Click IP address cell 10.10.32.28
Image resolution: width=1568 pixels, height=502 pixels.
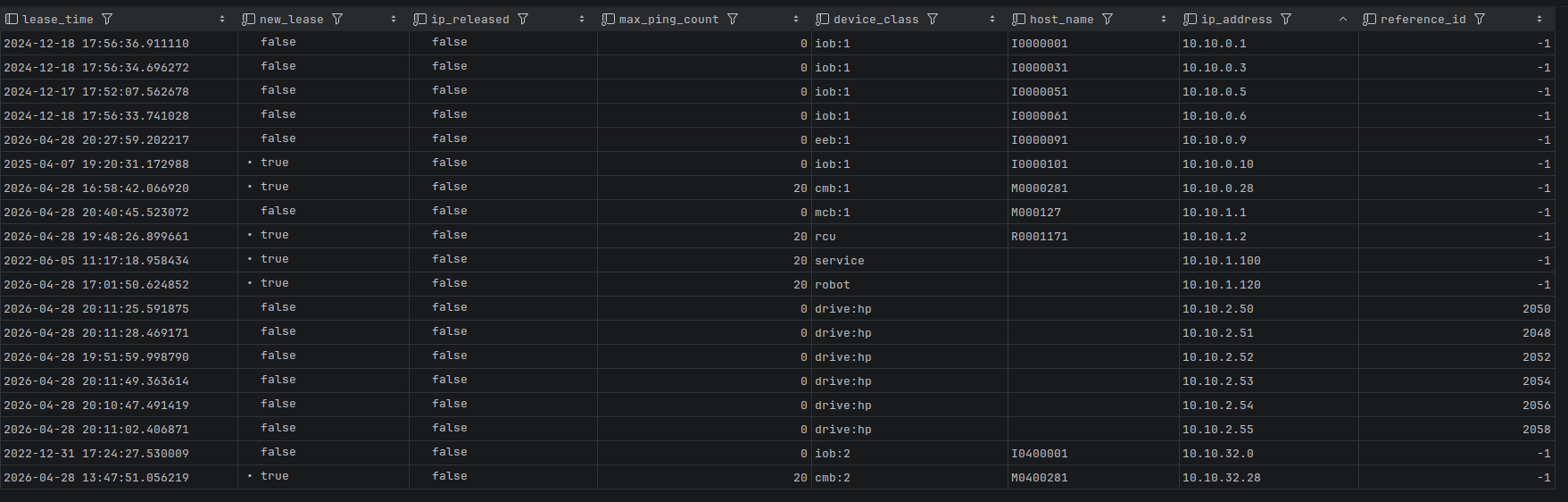(1221, 478)
